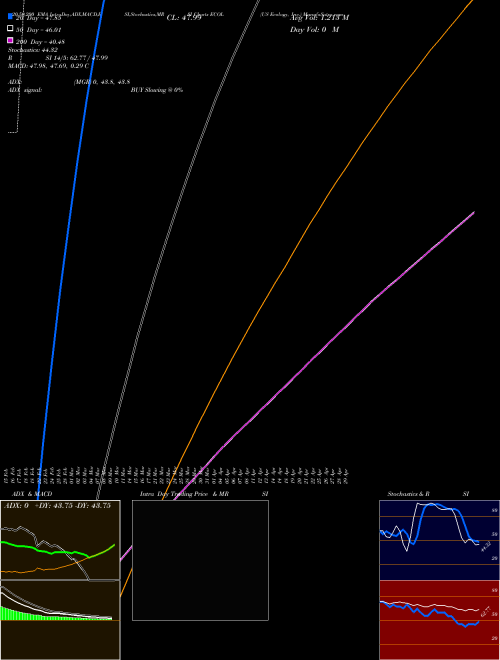Click the 'Stochastics & R SI' panel title
The image size is (500, 660).
[x=428, y=494]
